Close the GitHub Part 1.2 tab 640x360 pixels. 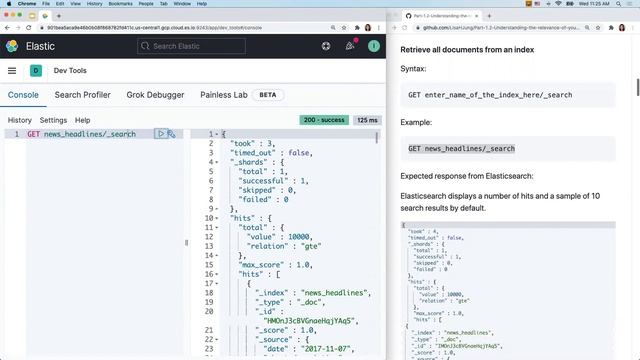pyautogui.click(x=476, y=16)
